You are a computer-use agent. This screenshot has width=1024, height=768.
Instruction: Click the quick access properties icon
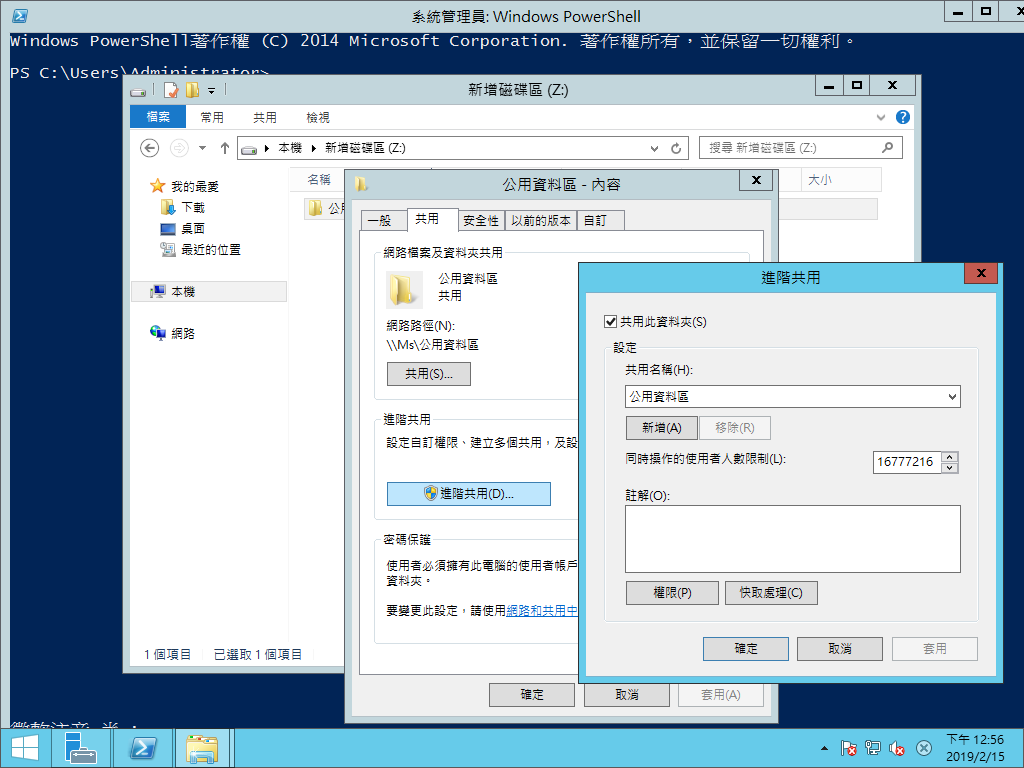[170, 90]
